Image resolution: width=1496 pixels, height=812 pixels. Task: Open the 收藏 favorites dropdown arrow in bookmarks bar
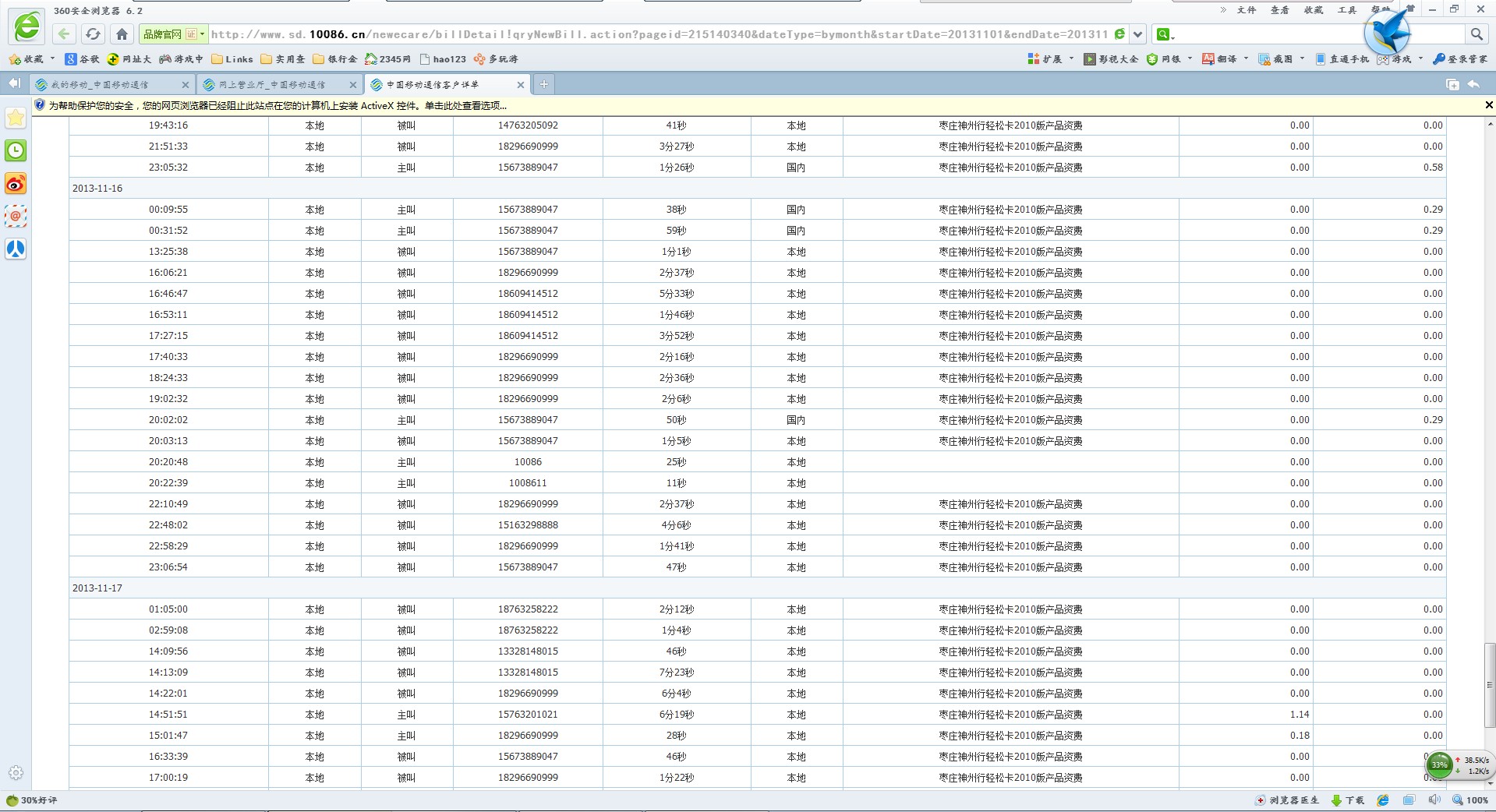(x=52, y=58)
